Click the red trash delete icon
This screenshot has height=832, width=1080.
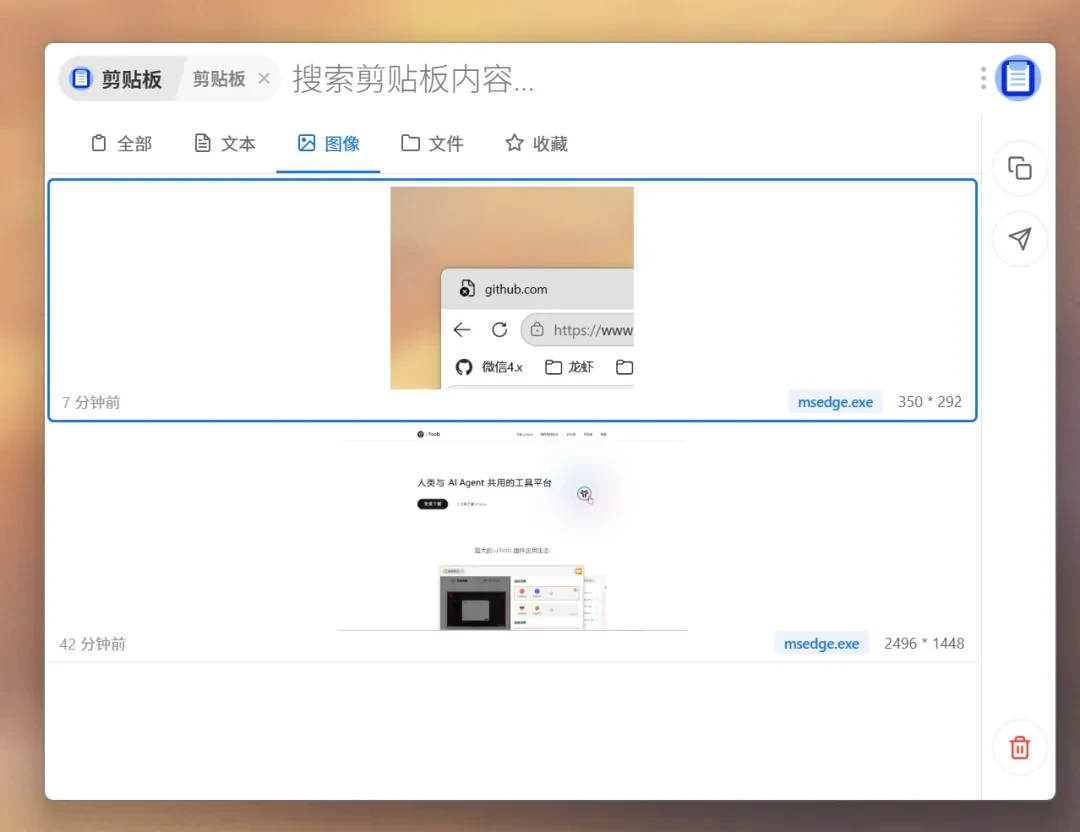pos(1019,747)
